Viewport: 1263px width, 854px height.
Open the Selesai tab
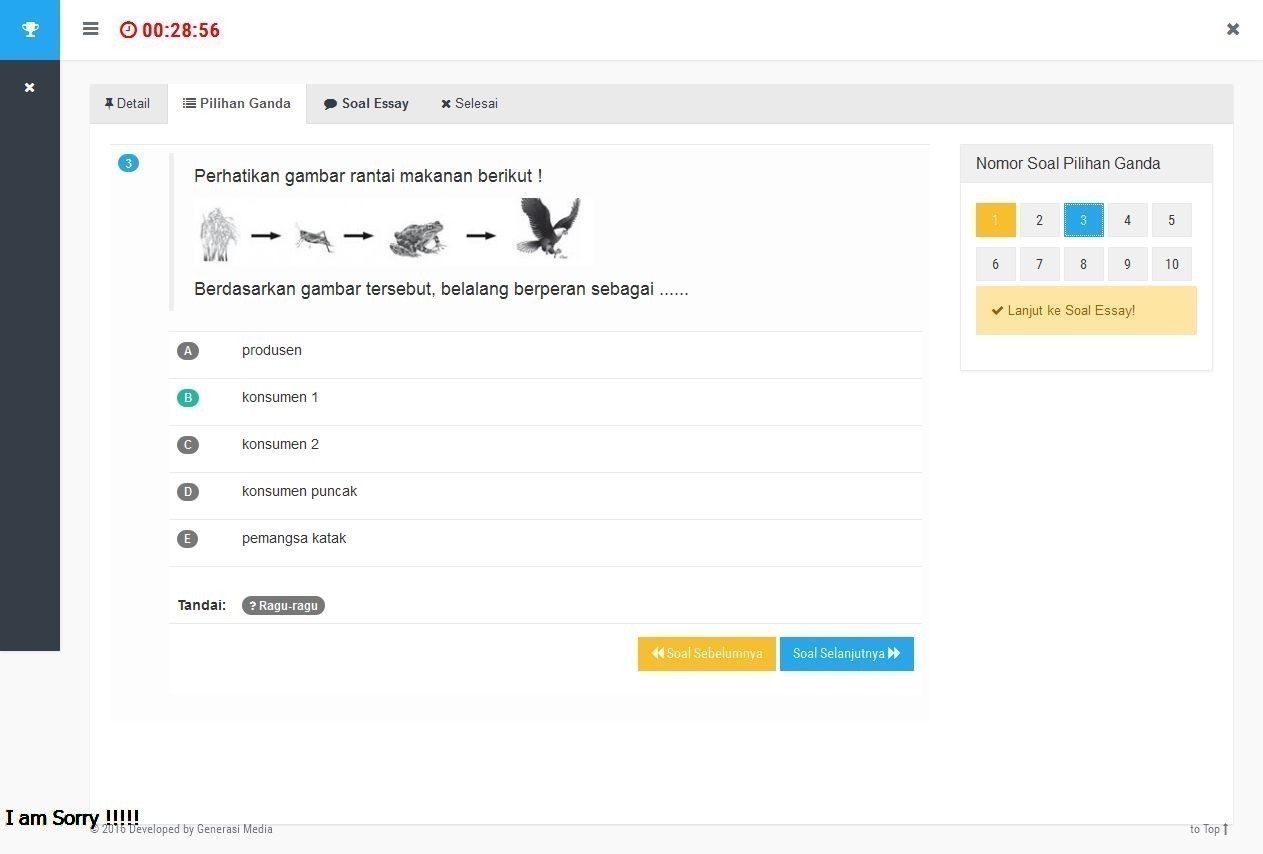click(469, 104)
